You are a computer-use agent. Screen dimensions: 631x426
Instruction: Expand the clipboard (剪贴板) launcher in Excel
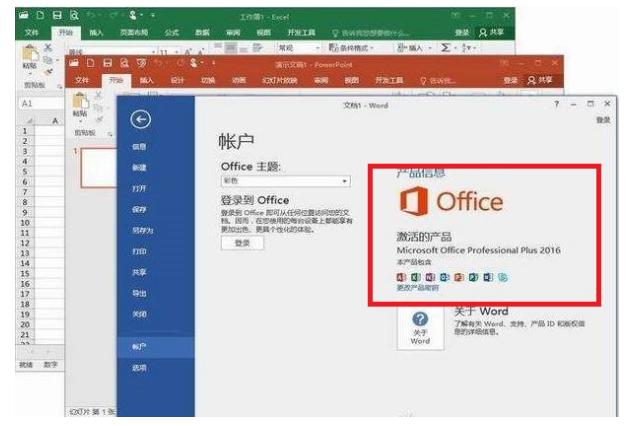click(x=60, y=86)
